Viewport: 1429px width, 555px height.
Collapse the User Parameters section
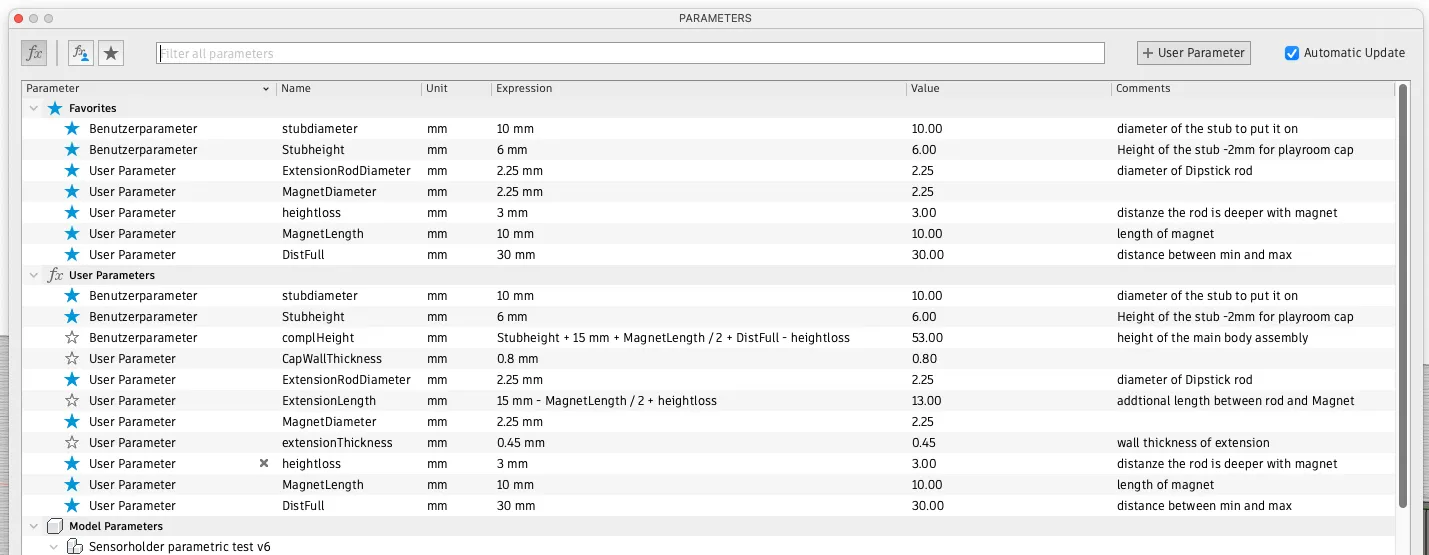[34, 275]
